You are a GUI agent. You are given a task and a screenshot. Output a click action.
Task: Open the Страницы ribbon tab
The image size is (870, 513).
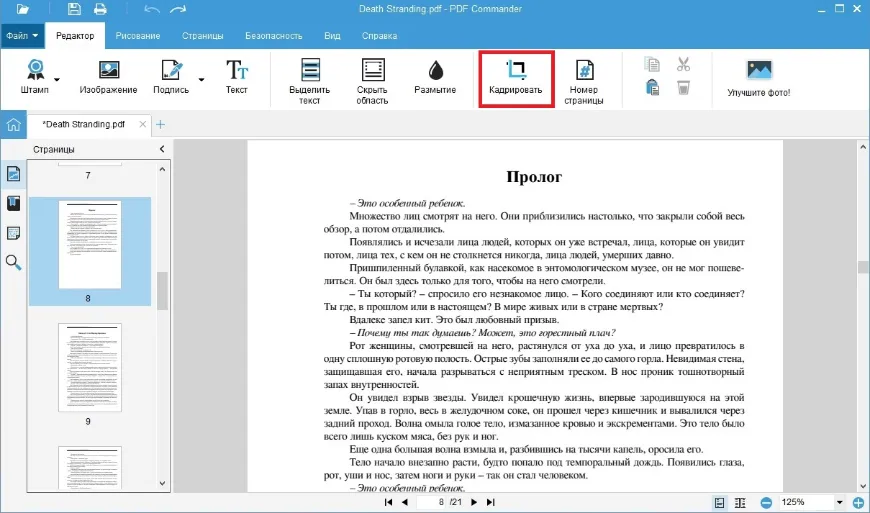click(x=203, y=35)
